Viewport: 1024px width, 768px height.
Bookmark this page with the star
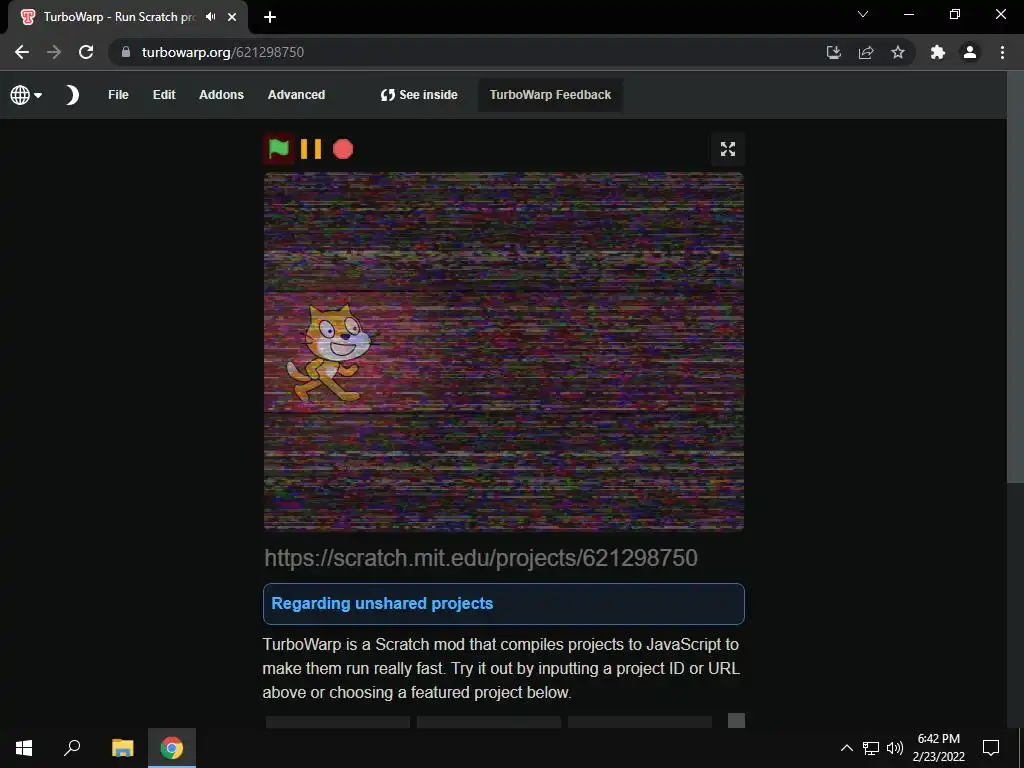pyautogui.click(x=898, y=52)
